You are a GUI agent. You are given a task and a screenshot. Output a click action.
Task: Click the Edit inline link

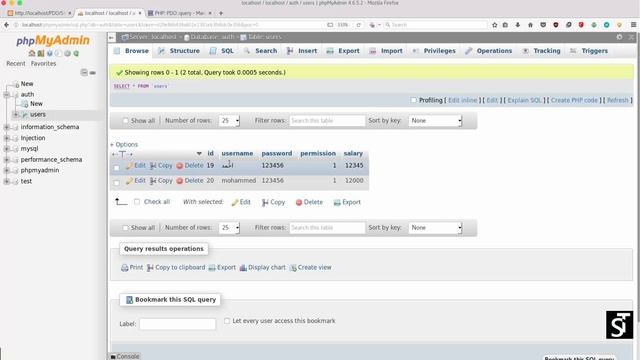point(462,100)
